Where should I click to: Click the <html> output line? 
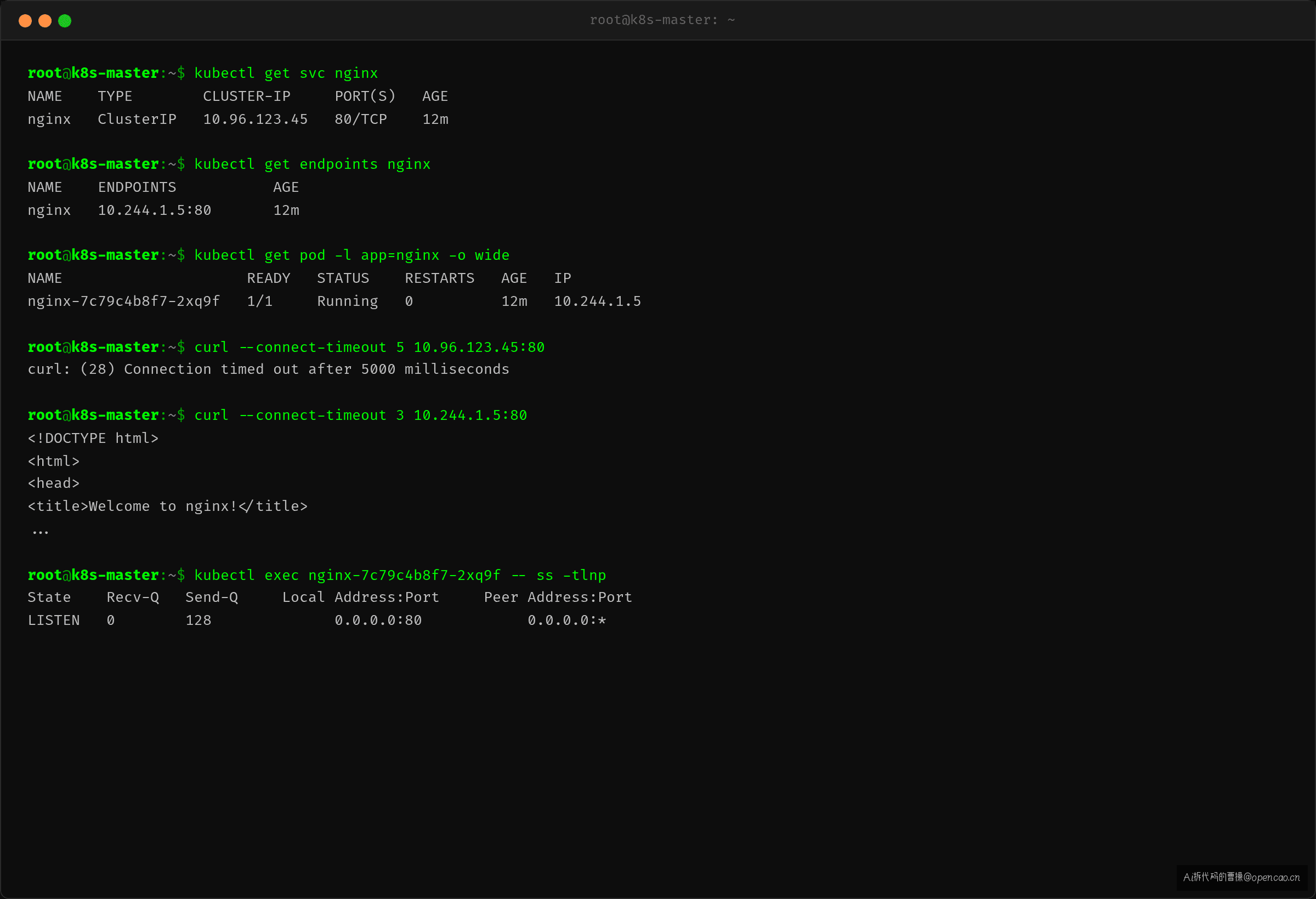53,462
